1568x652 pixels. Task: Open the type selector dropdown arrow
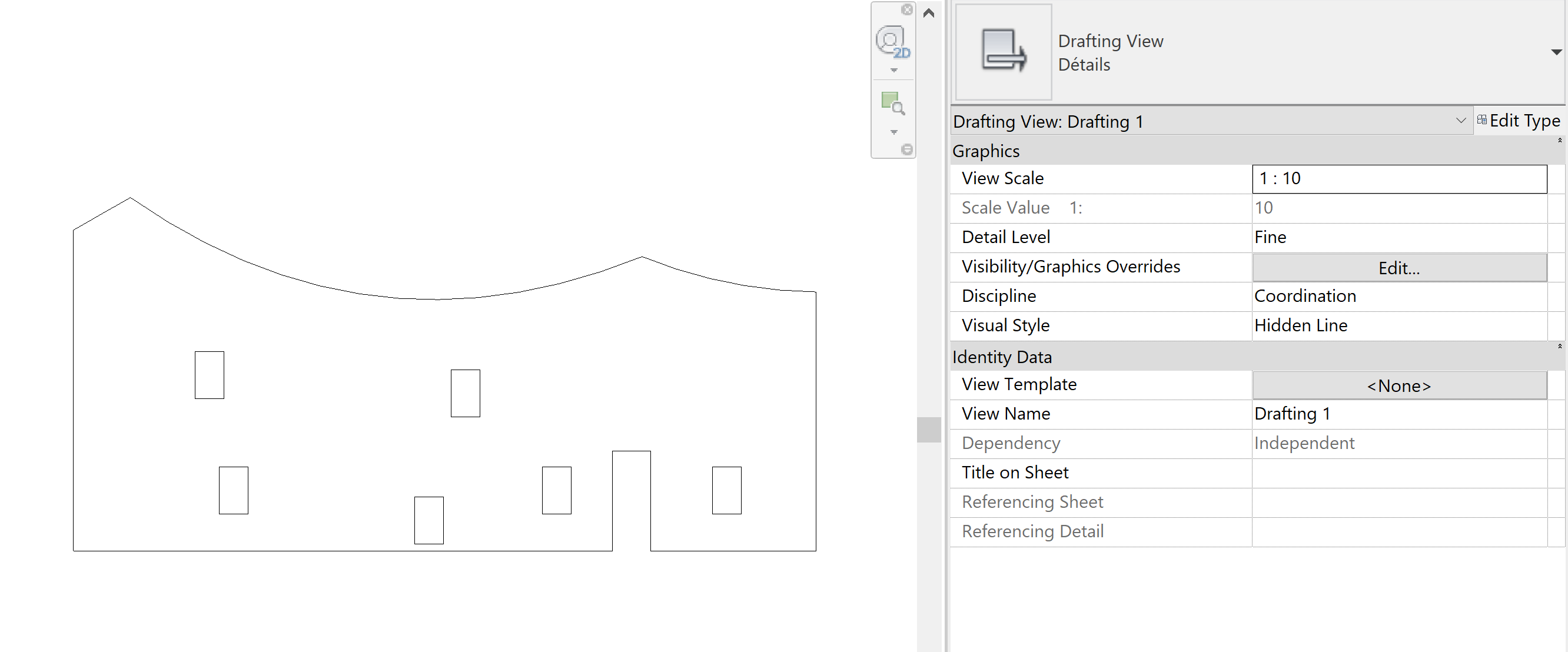click(1556, 52)
